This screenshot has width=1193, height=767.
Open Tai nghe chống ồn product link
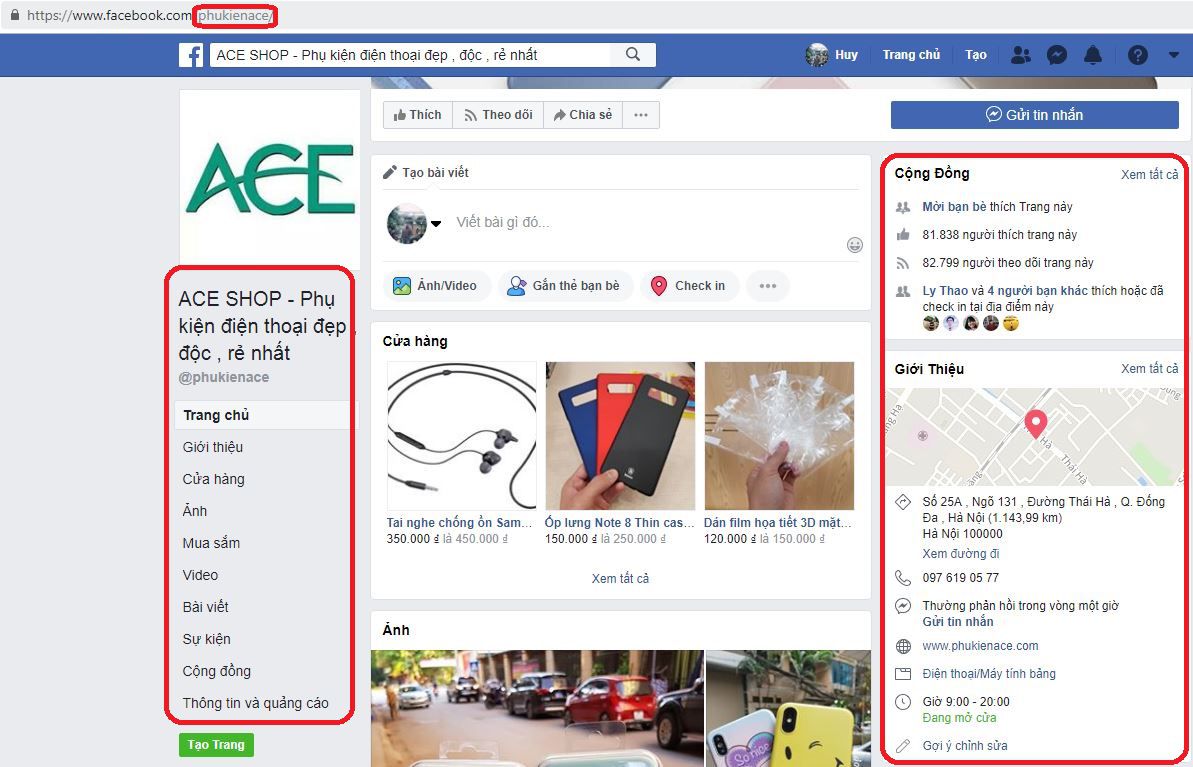[460, 523]
